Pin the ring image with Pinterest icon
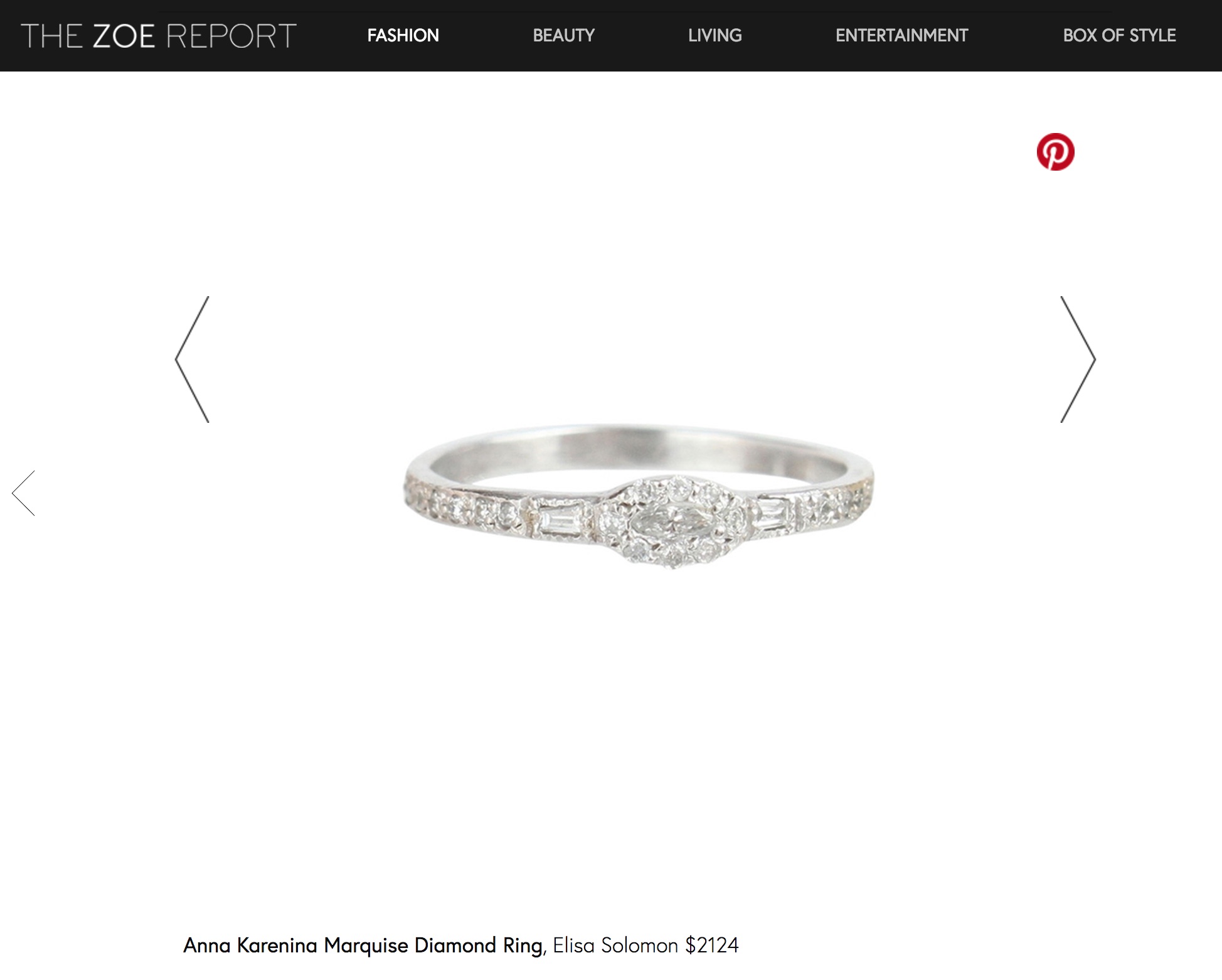 [x=1055, y=152]
